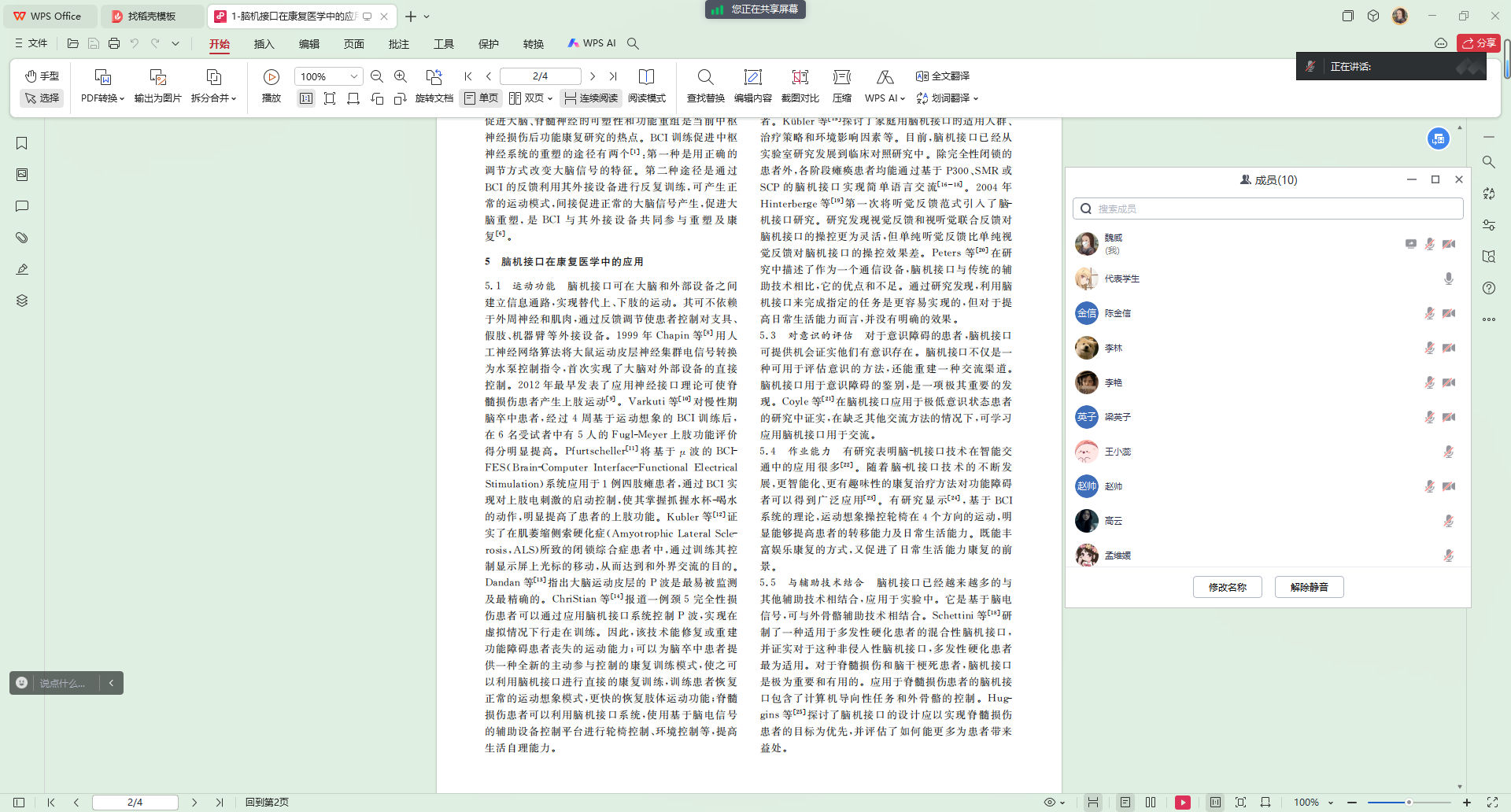Toggle Continuous Reading mode
Screen dimensions: 1511x812
pos(591,98)
